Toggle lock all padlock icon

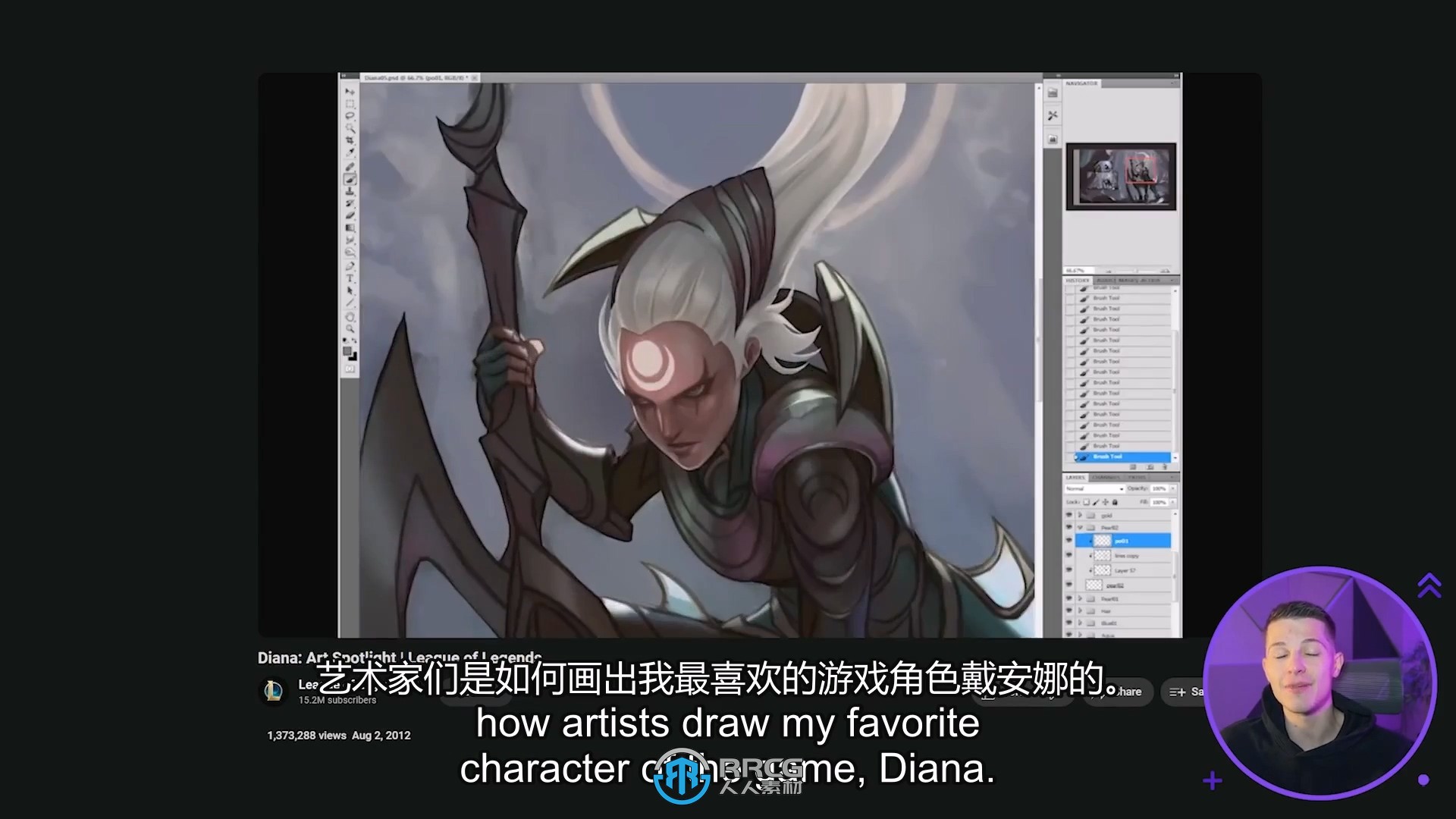pyautogui.click(x=1115, y=502)
